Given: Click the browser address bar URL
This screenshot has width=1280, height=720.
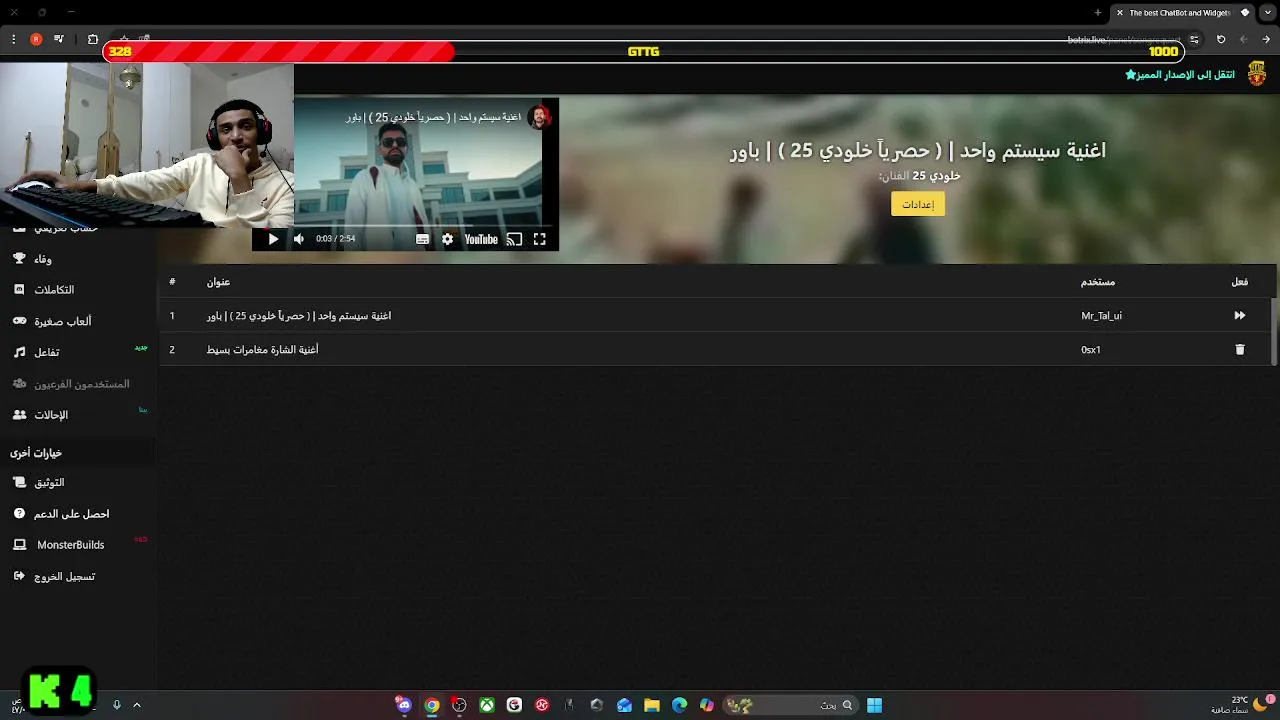Looking at the screenshot, I should [x=1124, y=39].
